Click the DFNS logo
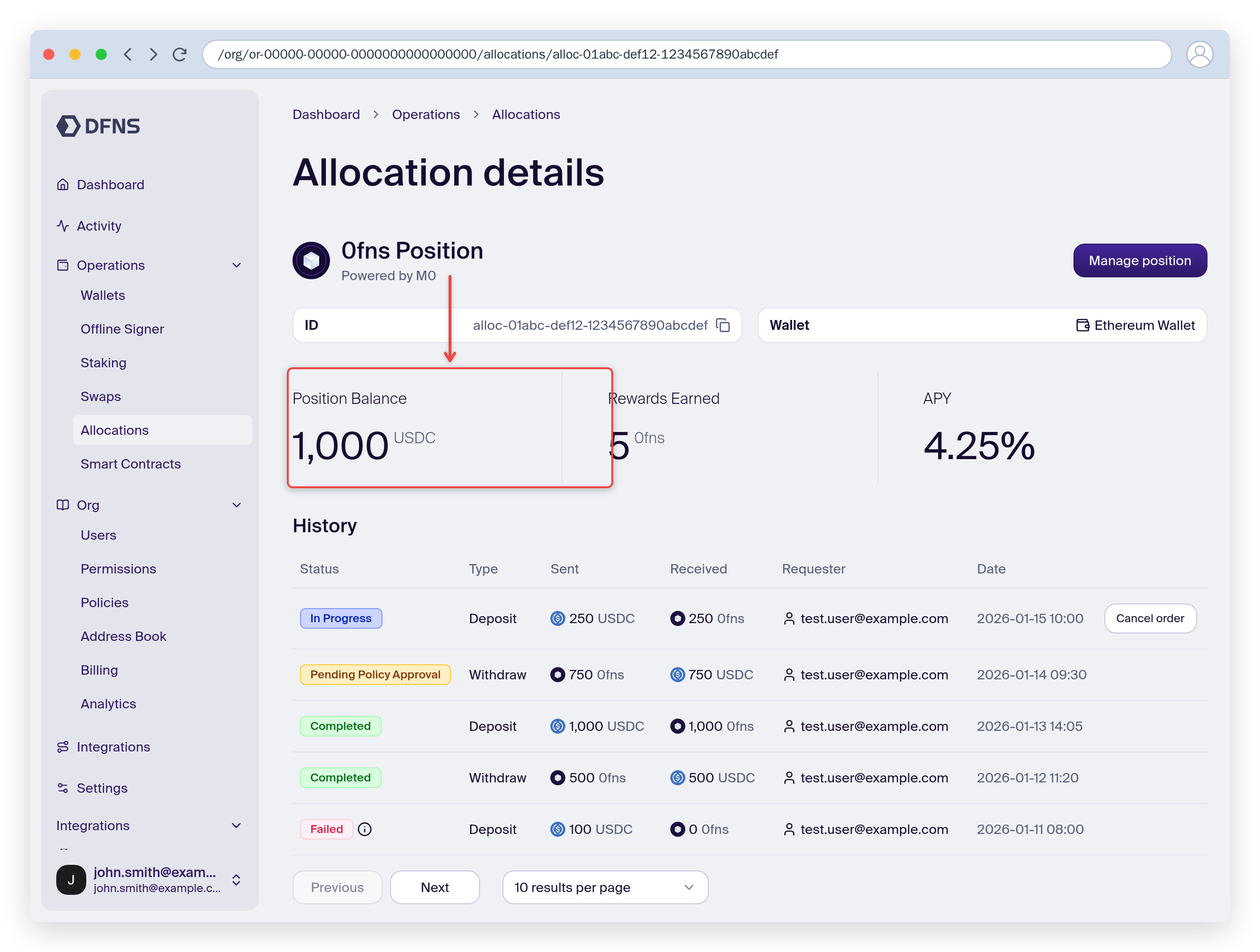The width and height of the screenshot is (1260, 952). point(98,126)
